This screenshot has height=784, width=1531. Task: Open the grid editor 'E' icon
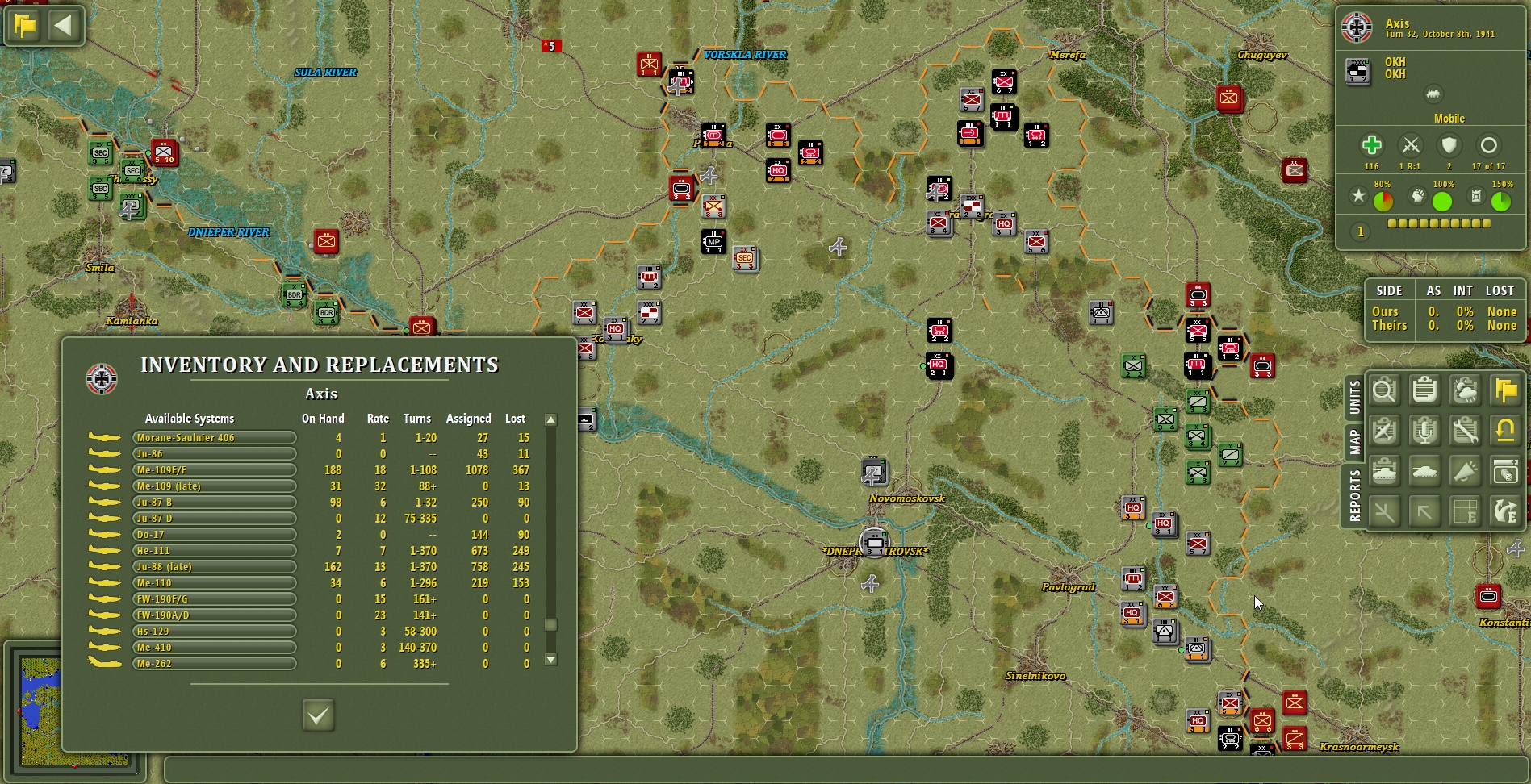point(1465,512)
